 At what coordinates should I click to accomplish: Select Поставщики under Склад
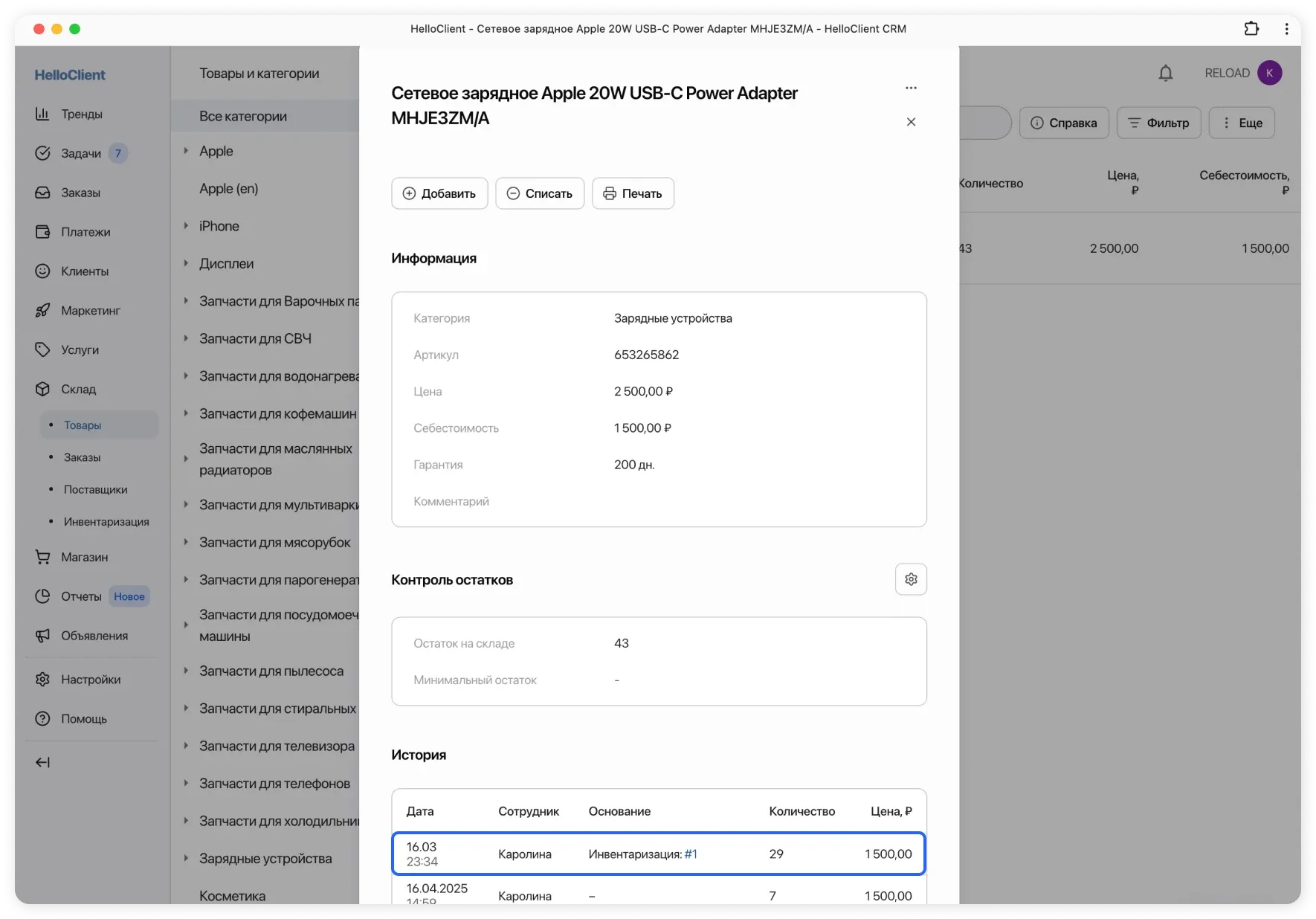95,489
